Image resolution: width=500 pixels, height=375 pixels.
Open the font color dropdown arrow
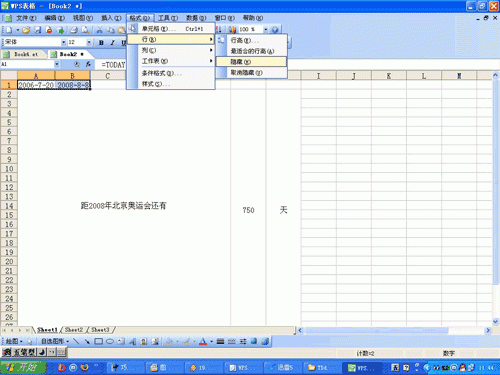[x=211, y=342]
